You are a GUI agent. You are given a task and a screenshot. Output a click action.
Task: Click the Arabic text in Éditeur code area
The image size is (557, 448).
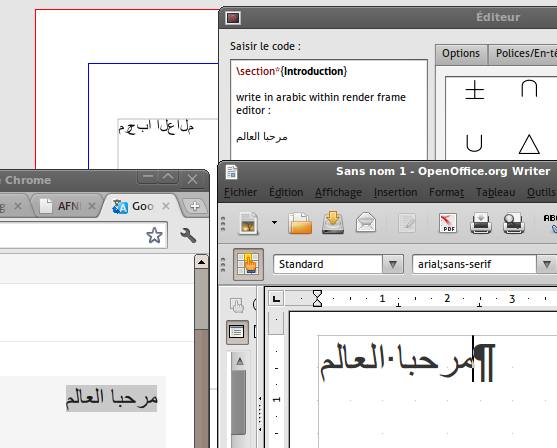tap(262, 137)
